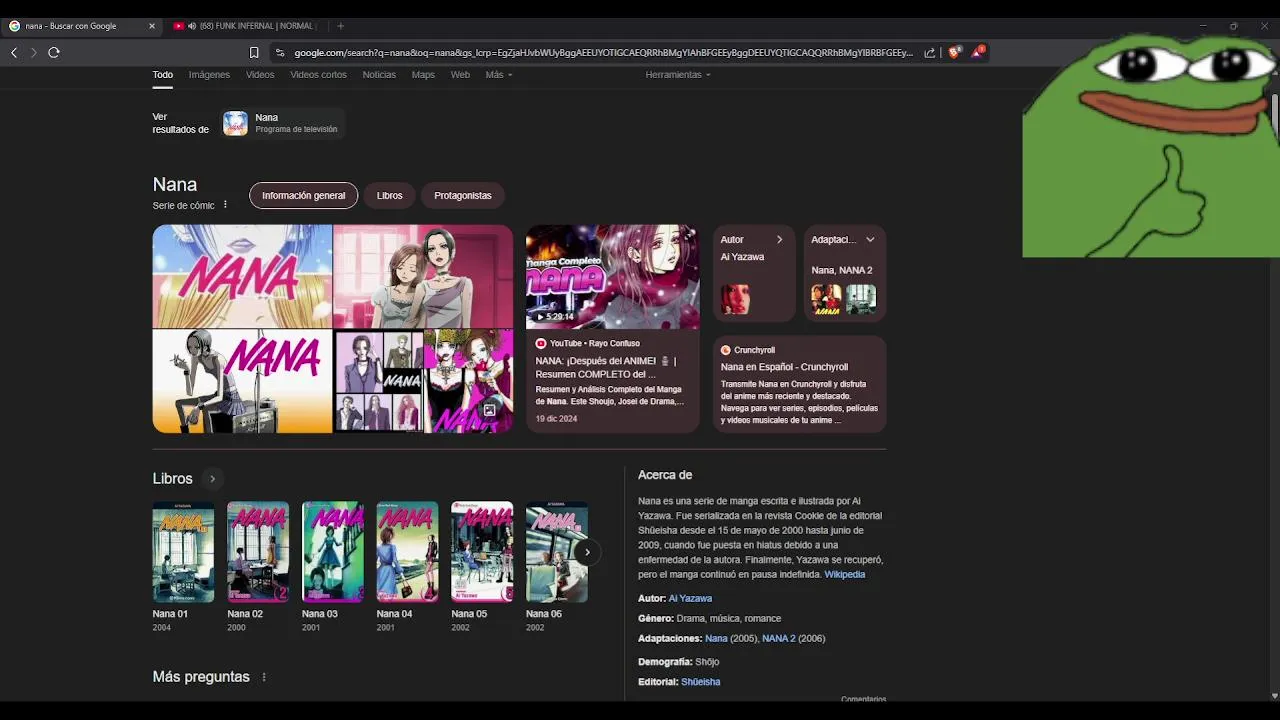
Task: Open the smoking girl NANA image
Action: click(x=242, y=381)
